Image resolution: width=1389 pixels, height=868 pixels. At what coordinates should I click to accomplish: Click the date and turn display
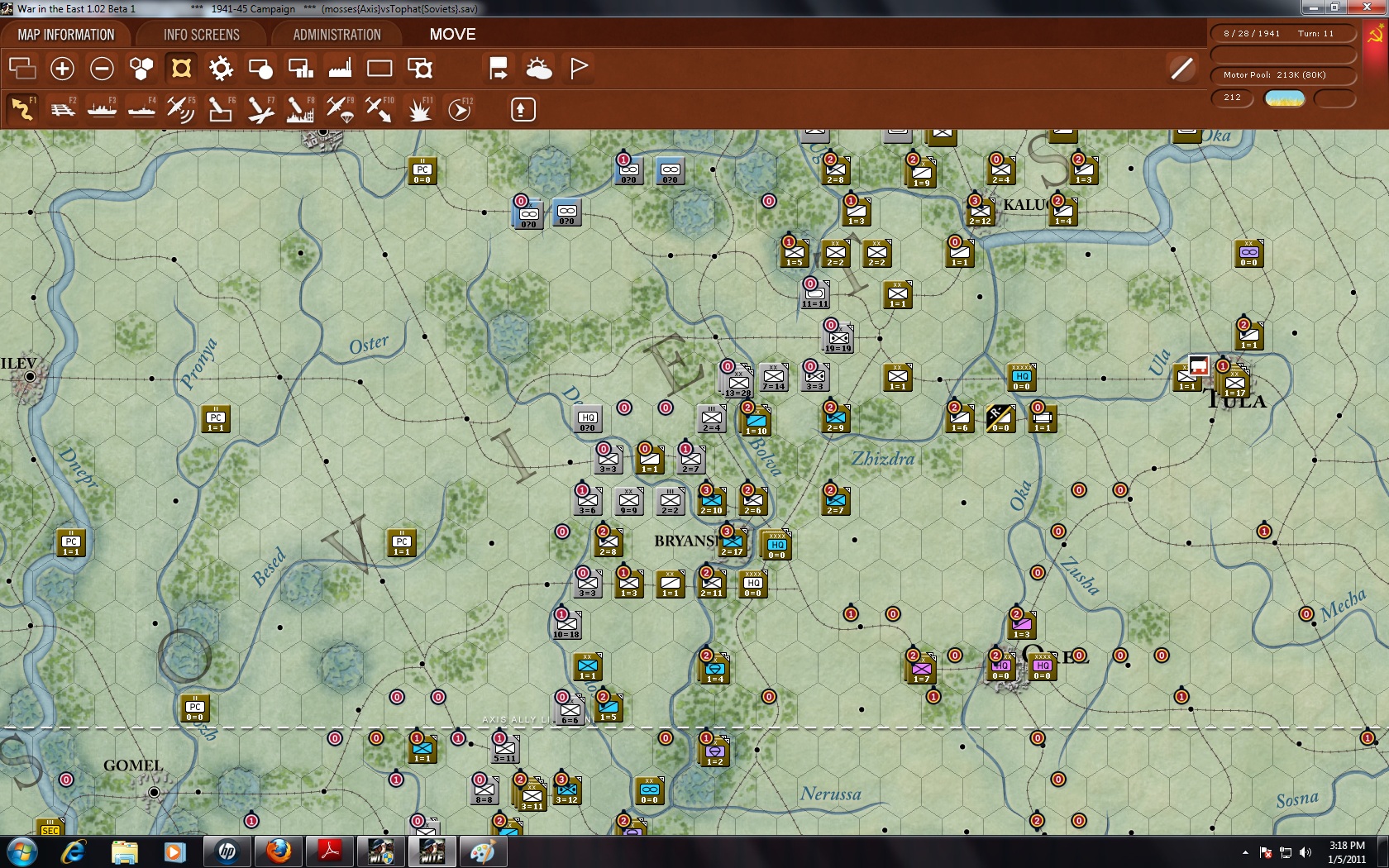pos(1283,33)
